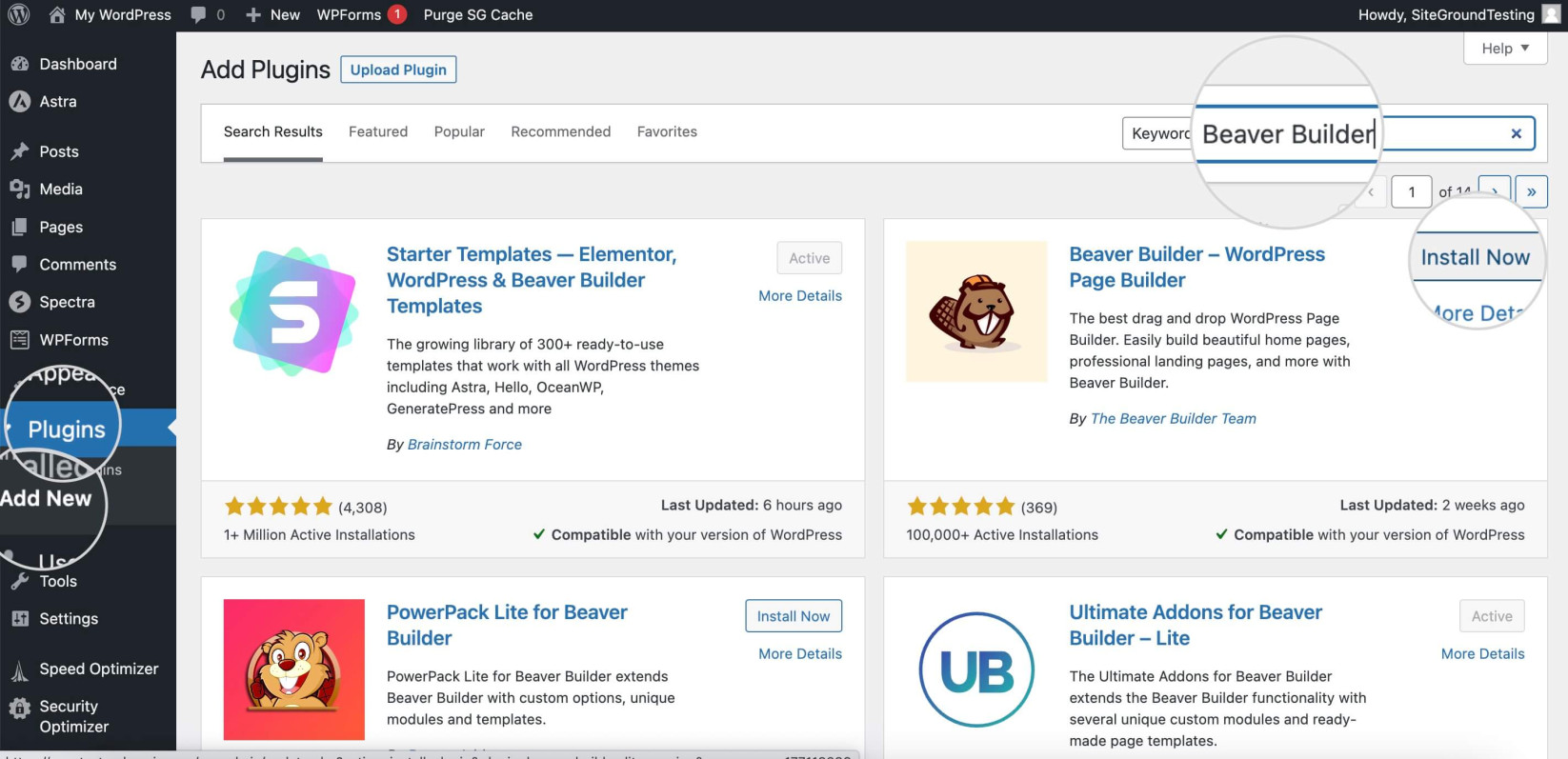Switch to Recommended tab
Viewport: 1568px width, 759px height.
(561, 131)
